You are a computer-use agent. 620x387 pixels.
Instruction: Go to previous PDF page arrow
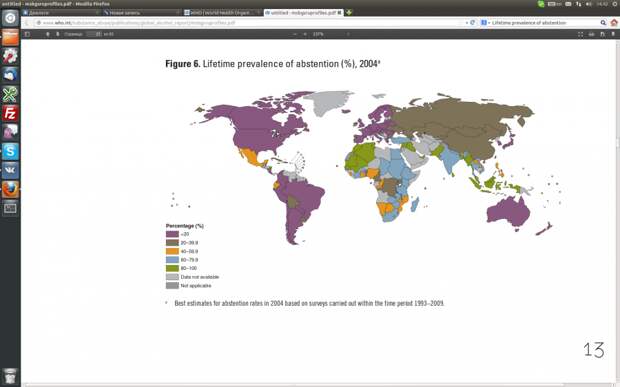(x=48, y=34)
